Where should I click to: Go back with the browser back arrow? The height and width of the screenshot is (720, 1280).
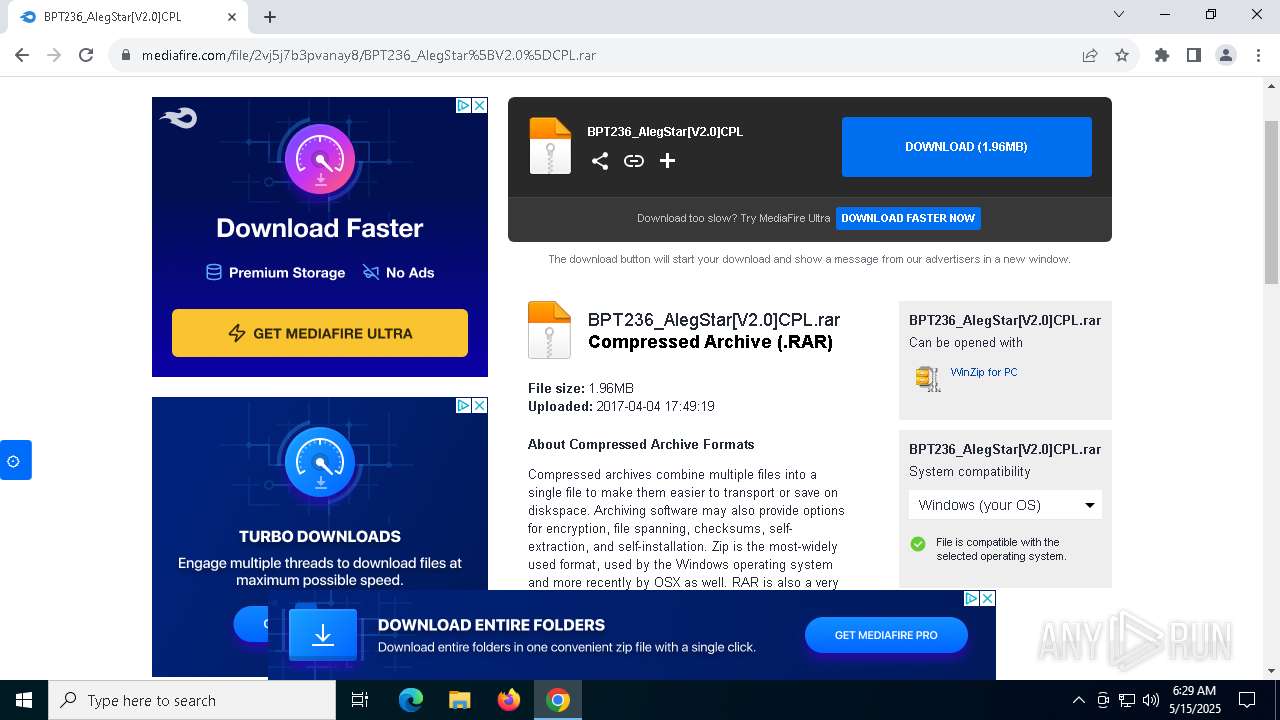coord(22,55)
